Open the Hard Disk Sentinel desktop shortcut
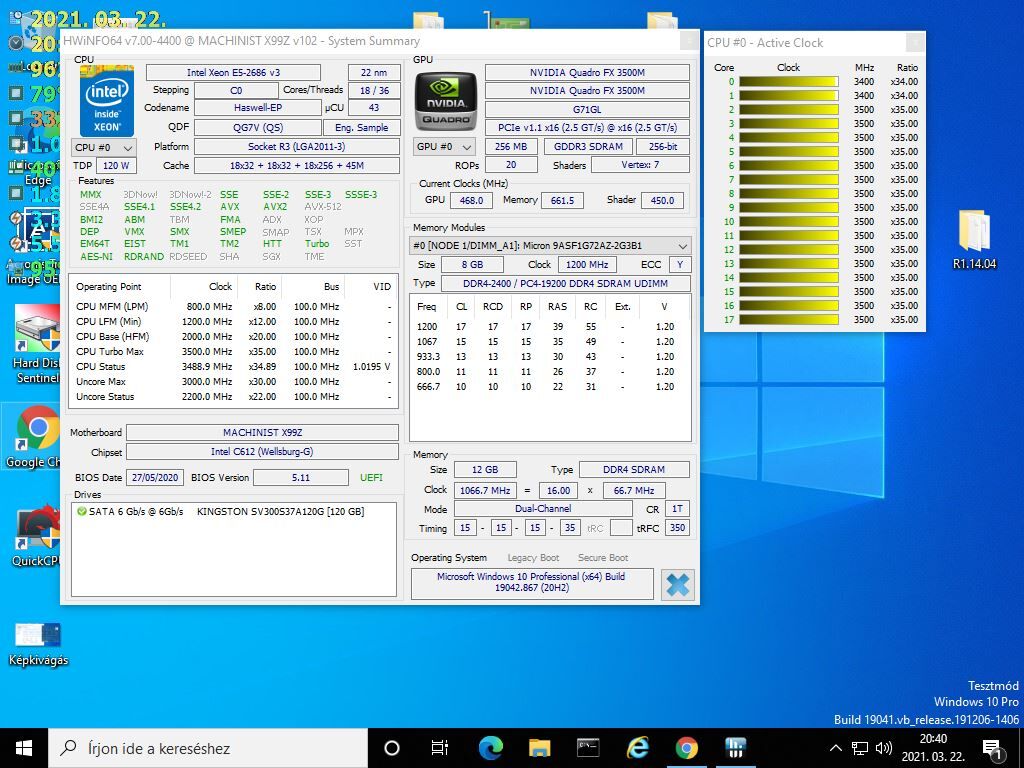This screenshot has width=1024, height=768. (36, 345)
